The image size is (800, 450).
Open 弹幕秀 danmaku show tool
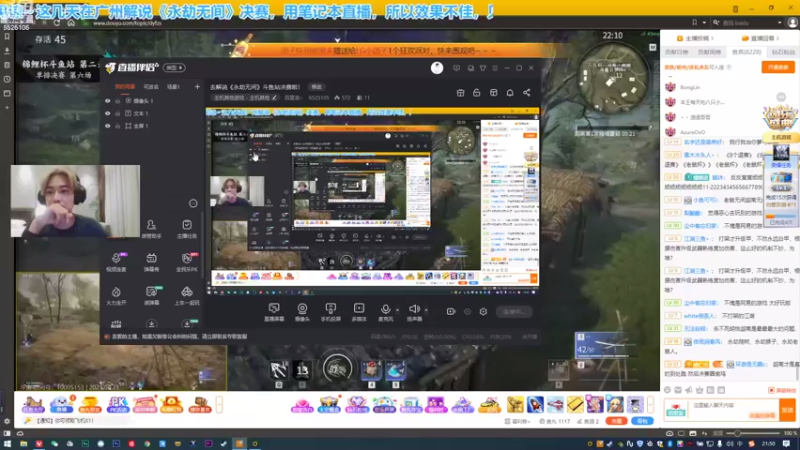coord(151,262)
